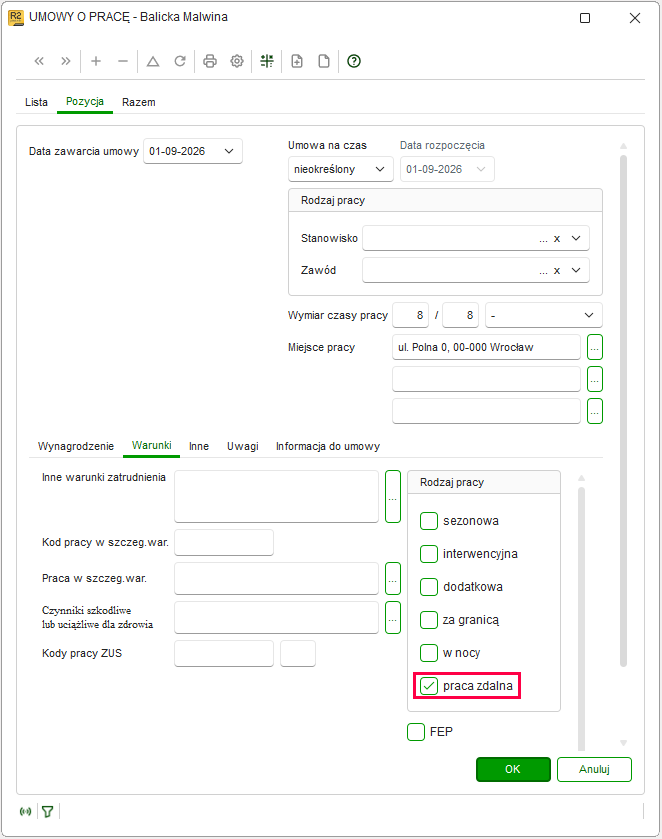Image resolution: width=662 pixels, height=839 pixels.
Task: Go to the next record with double-right arrows
Action: click(66, 61)
